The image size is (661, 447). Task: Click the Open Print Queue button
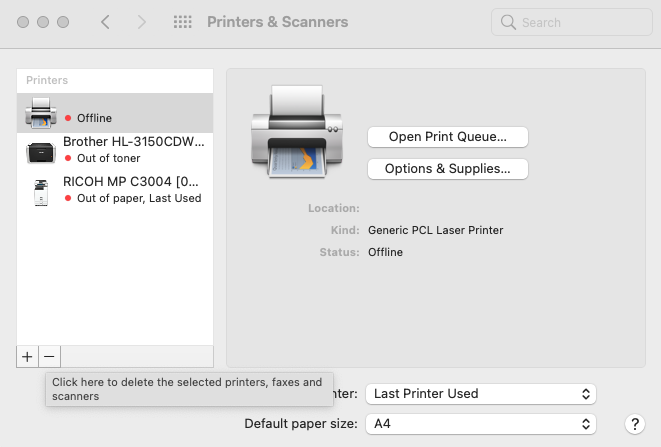447,136
